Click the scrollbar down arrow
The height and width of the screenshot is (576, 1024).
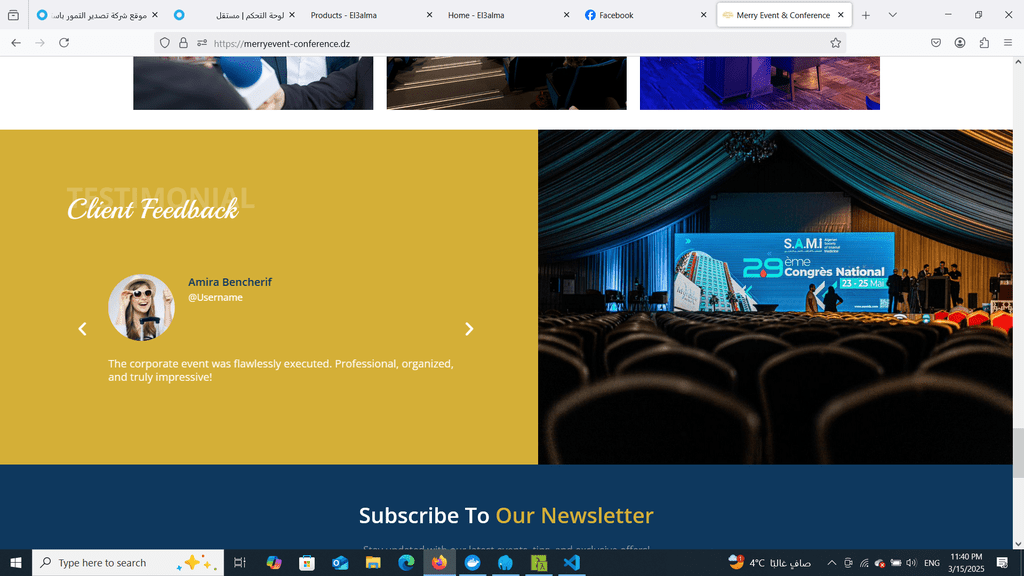click(x=1018, y=543)
